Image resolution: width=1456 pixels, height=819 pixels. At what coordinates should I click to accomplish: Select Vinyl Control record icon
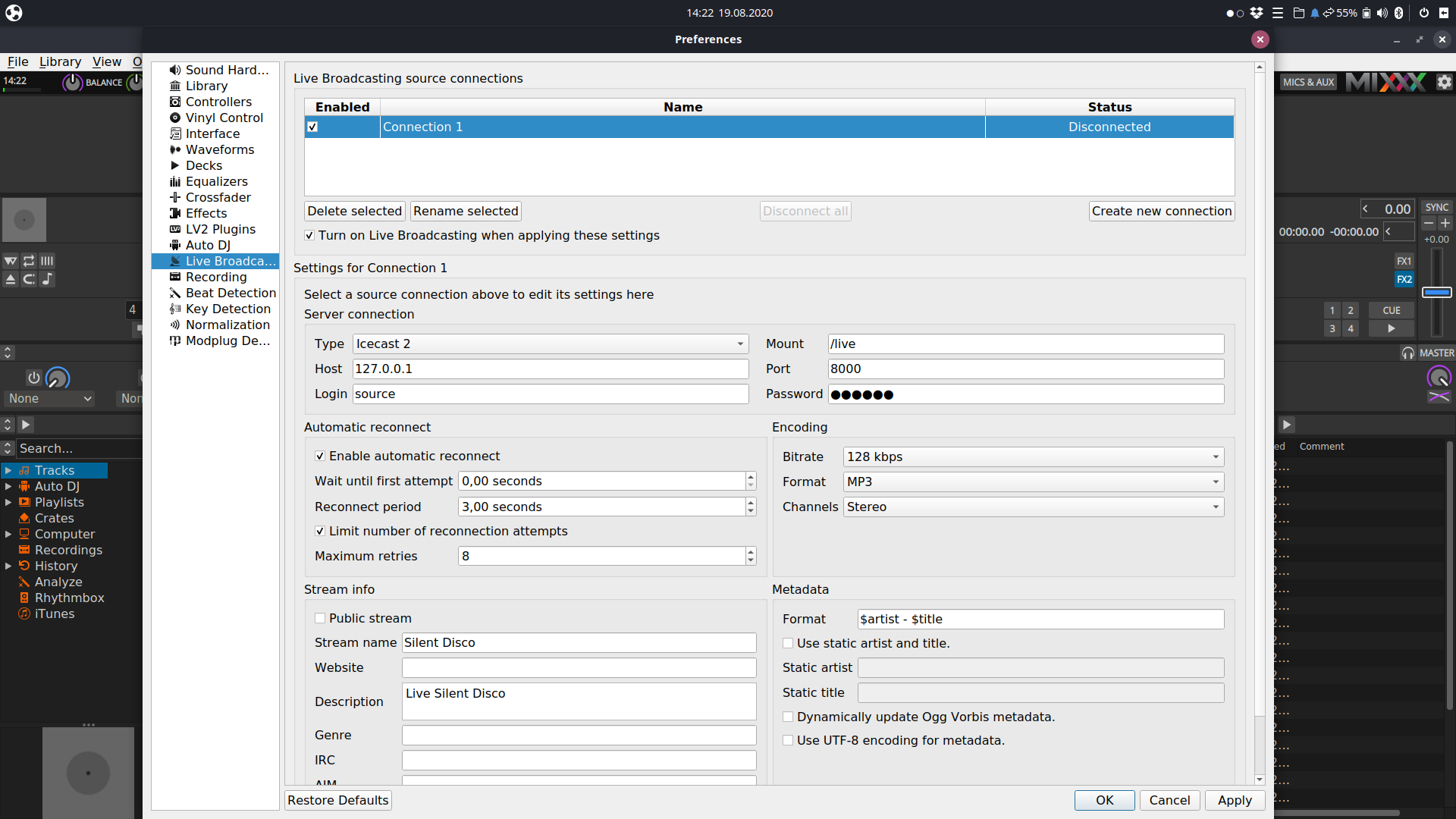[175, 118]
